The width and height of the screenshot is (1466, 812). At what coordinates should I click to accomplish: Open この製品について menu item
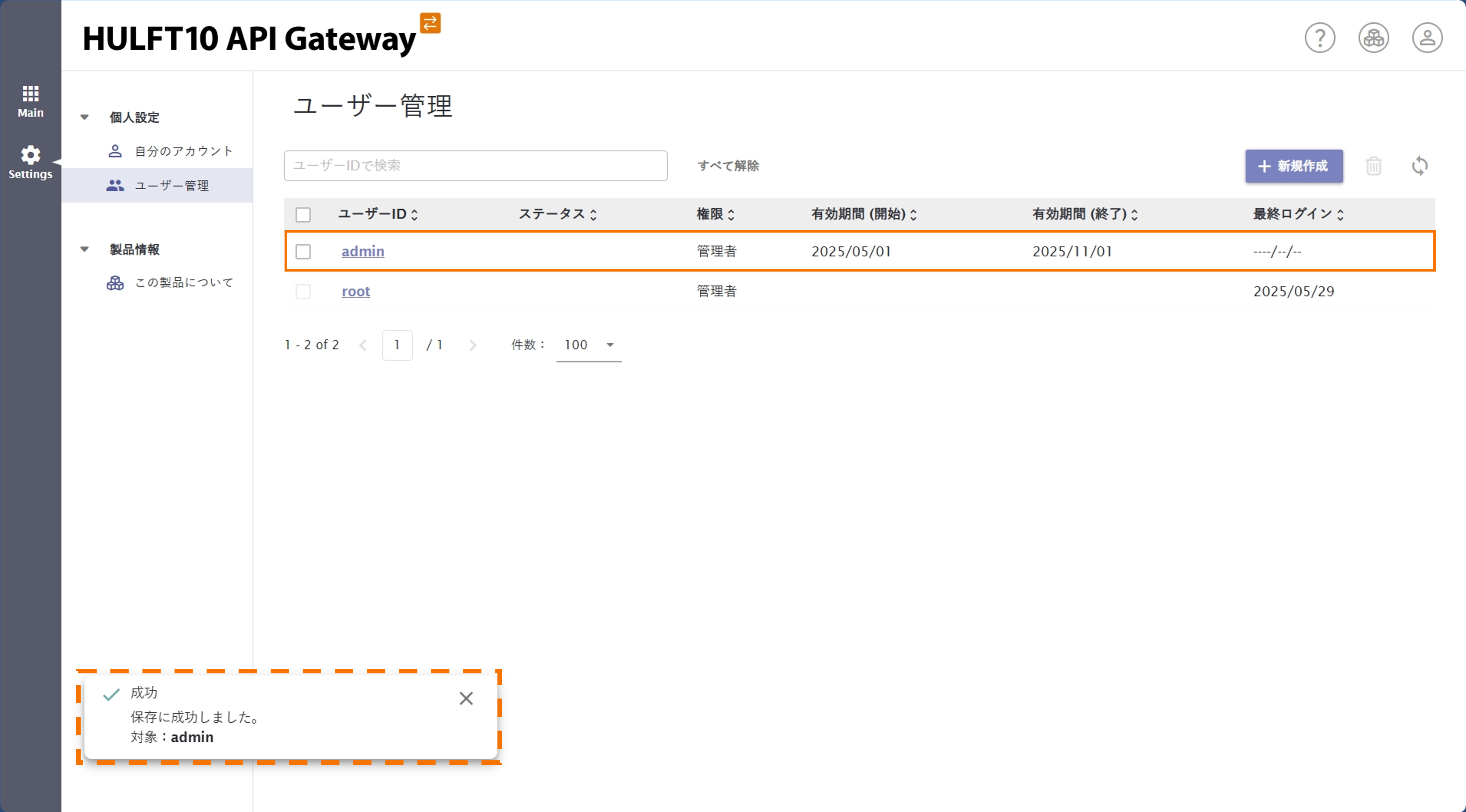pyautogui.click(x=183, y=283)
